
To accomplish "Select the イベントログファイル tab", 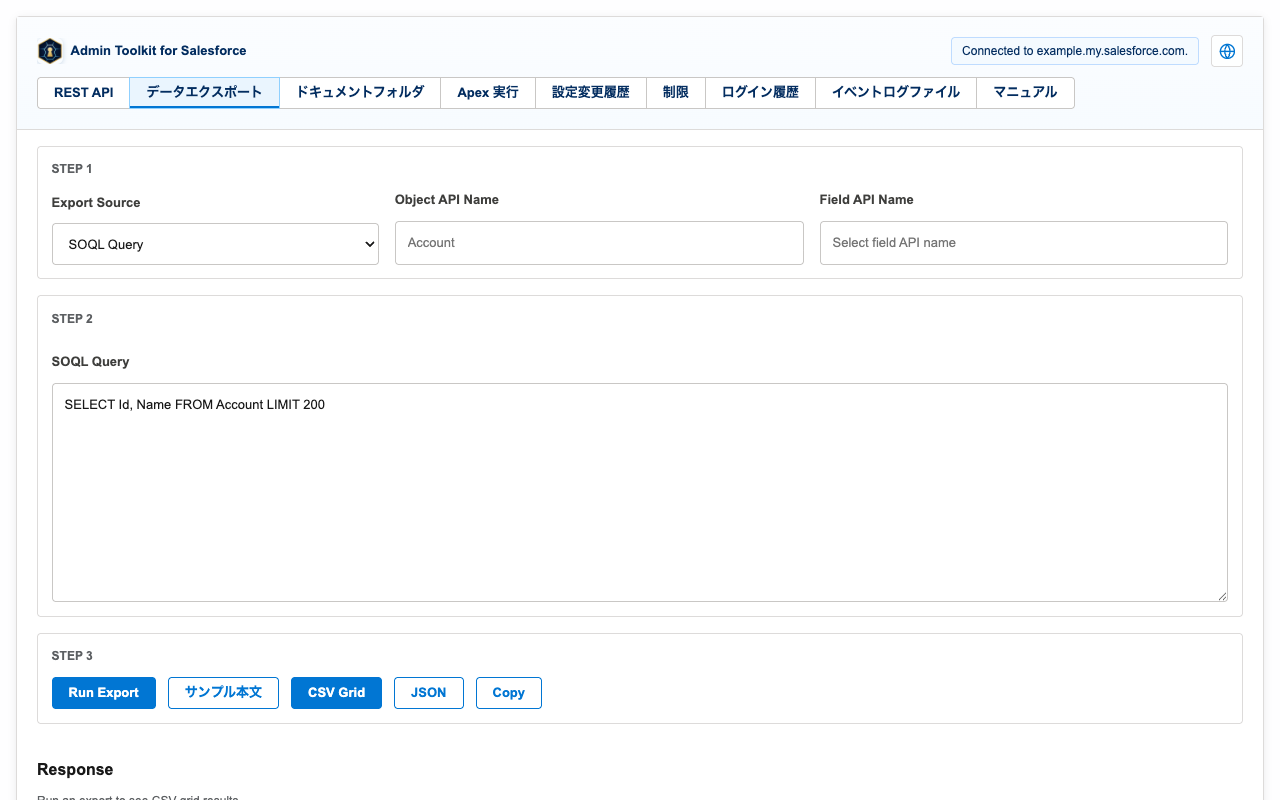I will 896,93.
